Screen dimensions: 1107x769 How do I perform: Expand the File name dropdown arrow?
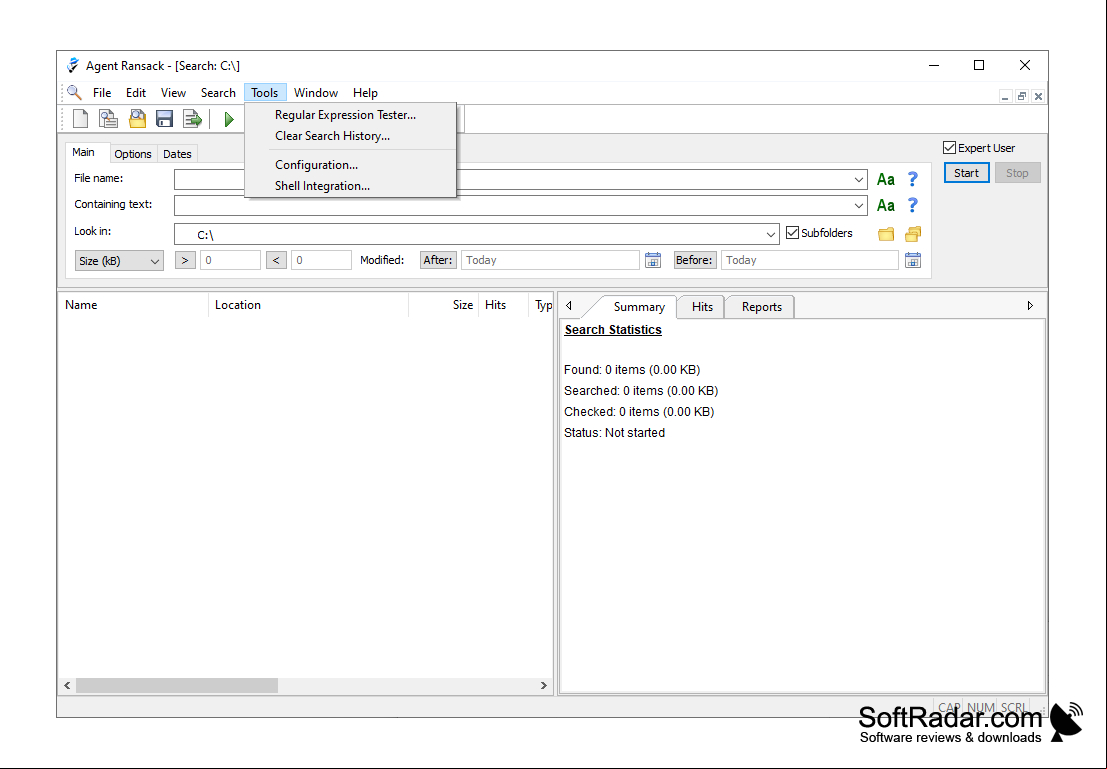coord(858,179)
